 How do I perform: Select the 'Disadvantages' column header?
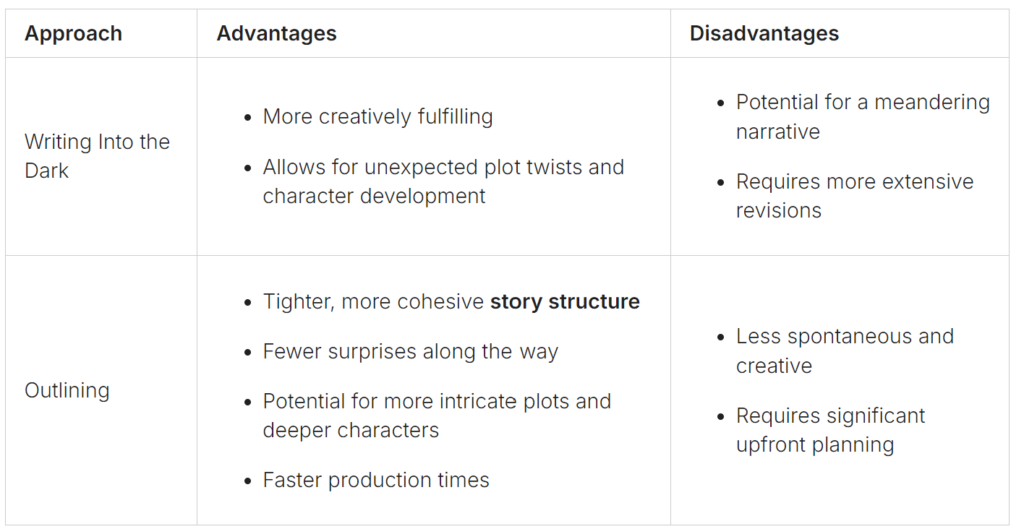[x=764, y=33]
